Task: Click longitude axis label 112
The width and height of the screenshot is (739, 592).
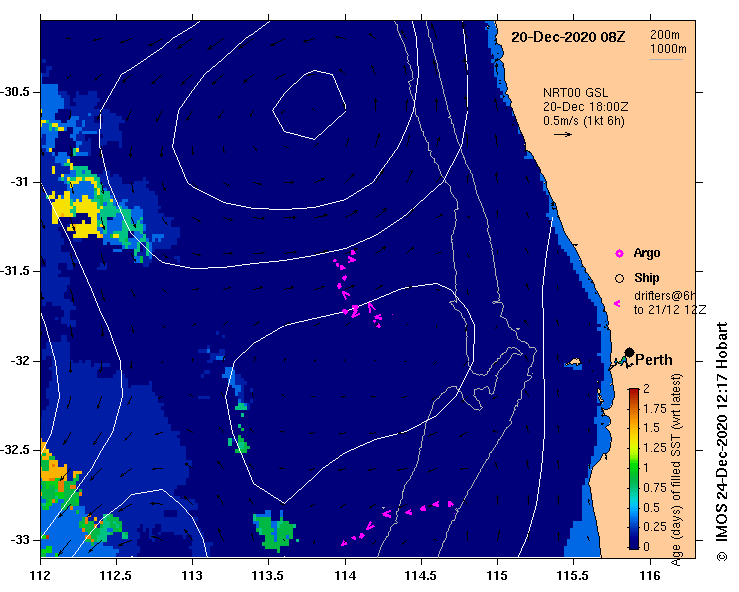Action: (x=41, y=576)
